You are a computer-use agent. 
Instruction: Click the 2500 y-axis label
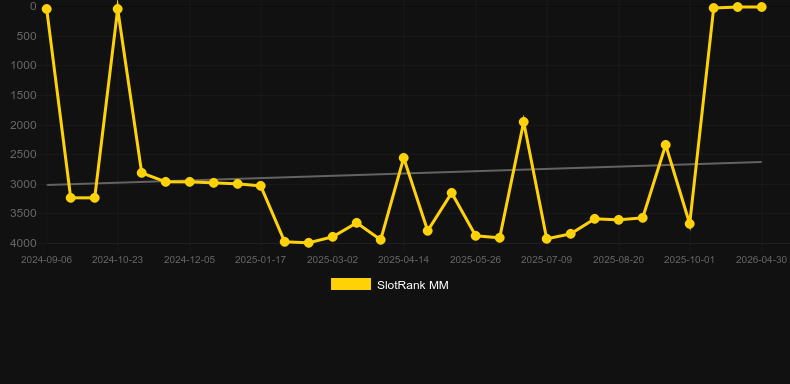pyautogui.click(x=23, y=154)
